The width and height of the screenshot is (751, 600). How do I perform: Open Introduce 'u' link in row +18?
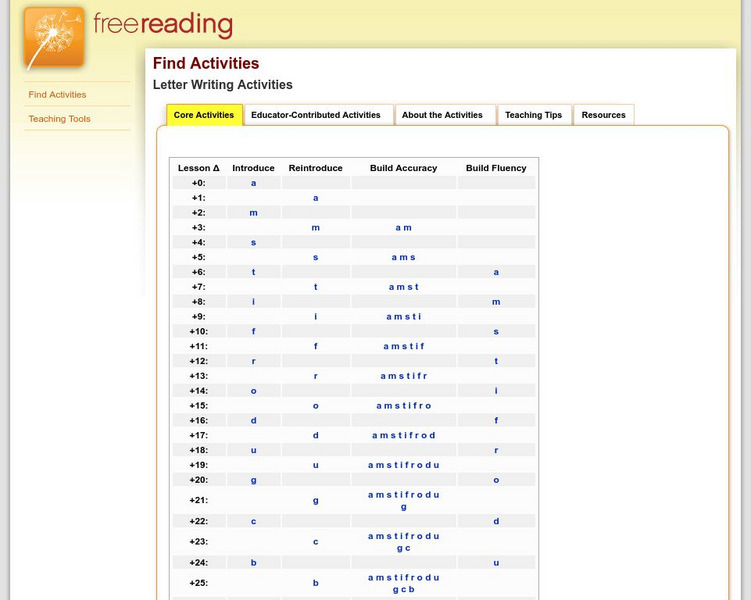tap(253, 450)
